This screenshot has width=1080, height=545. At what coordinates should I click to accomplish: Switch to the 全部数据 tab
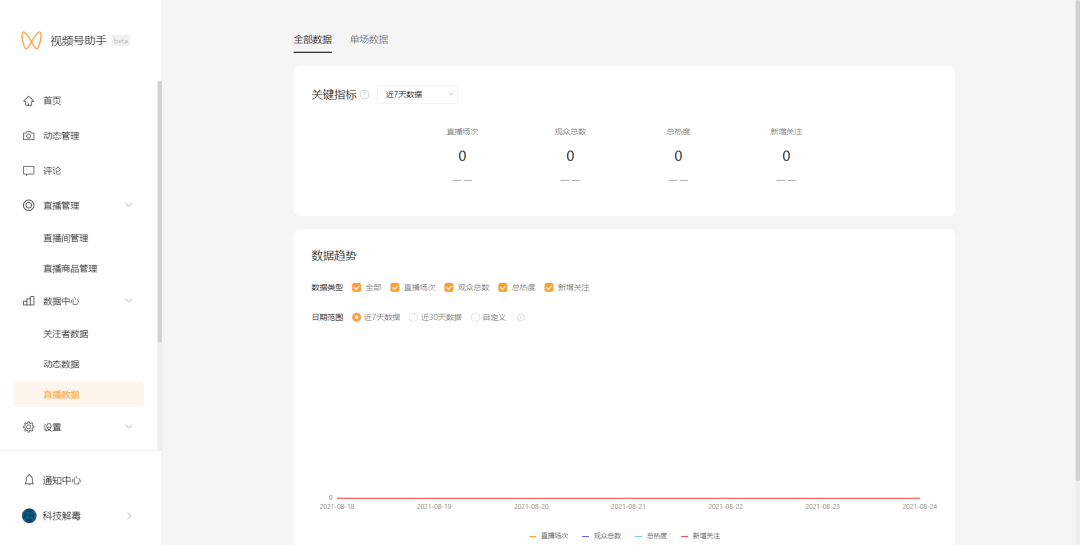click(313, 39)
